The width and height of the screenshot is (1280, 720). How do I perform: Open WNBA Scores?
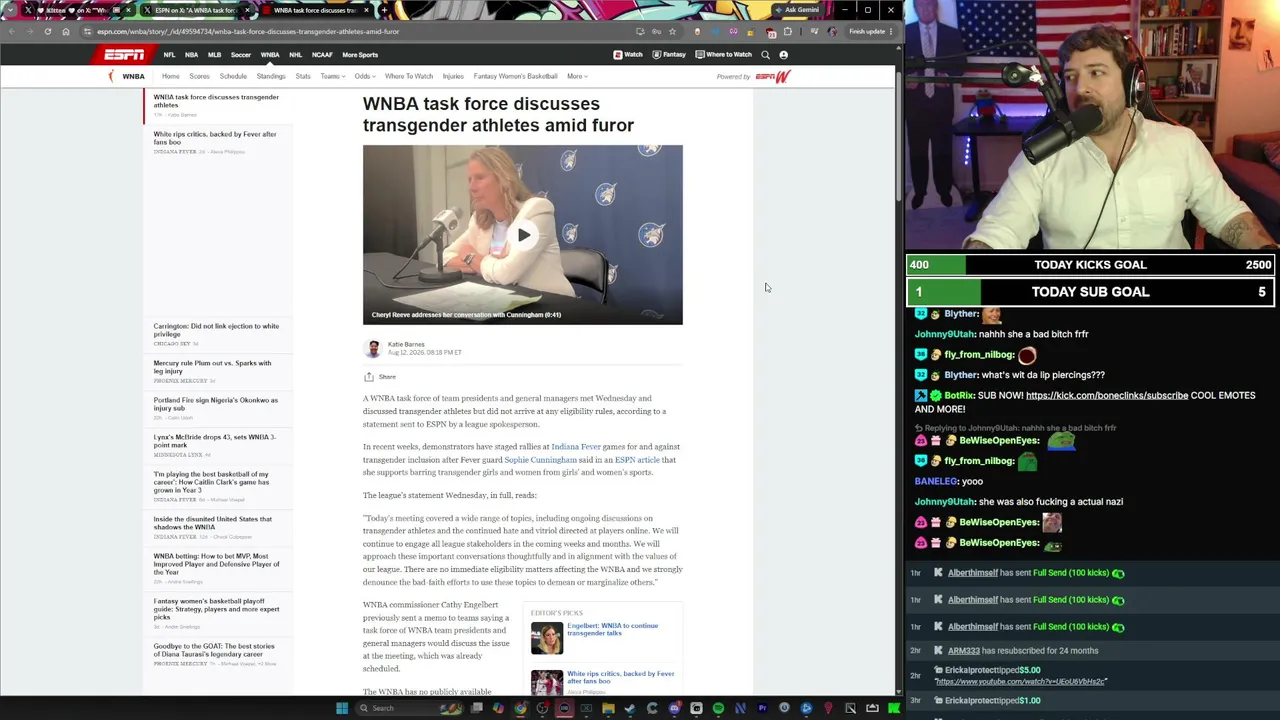tap(199, 76)
